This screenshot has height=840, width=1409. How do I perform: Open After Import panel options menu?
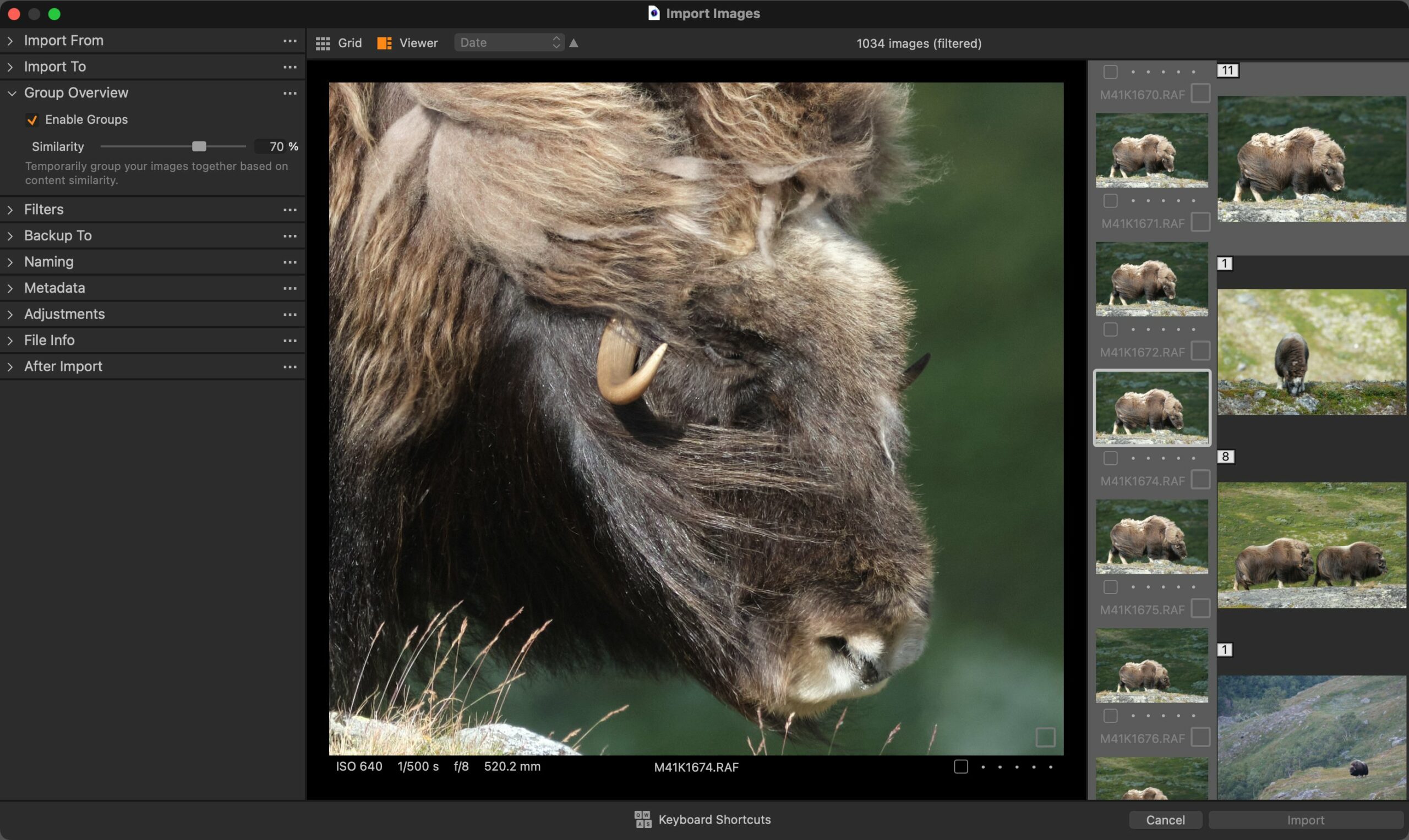coord(290,366)
